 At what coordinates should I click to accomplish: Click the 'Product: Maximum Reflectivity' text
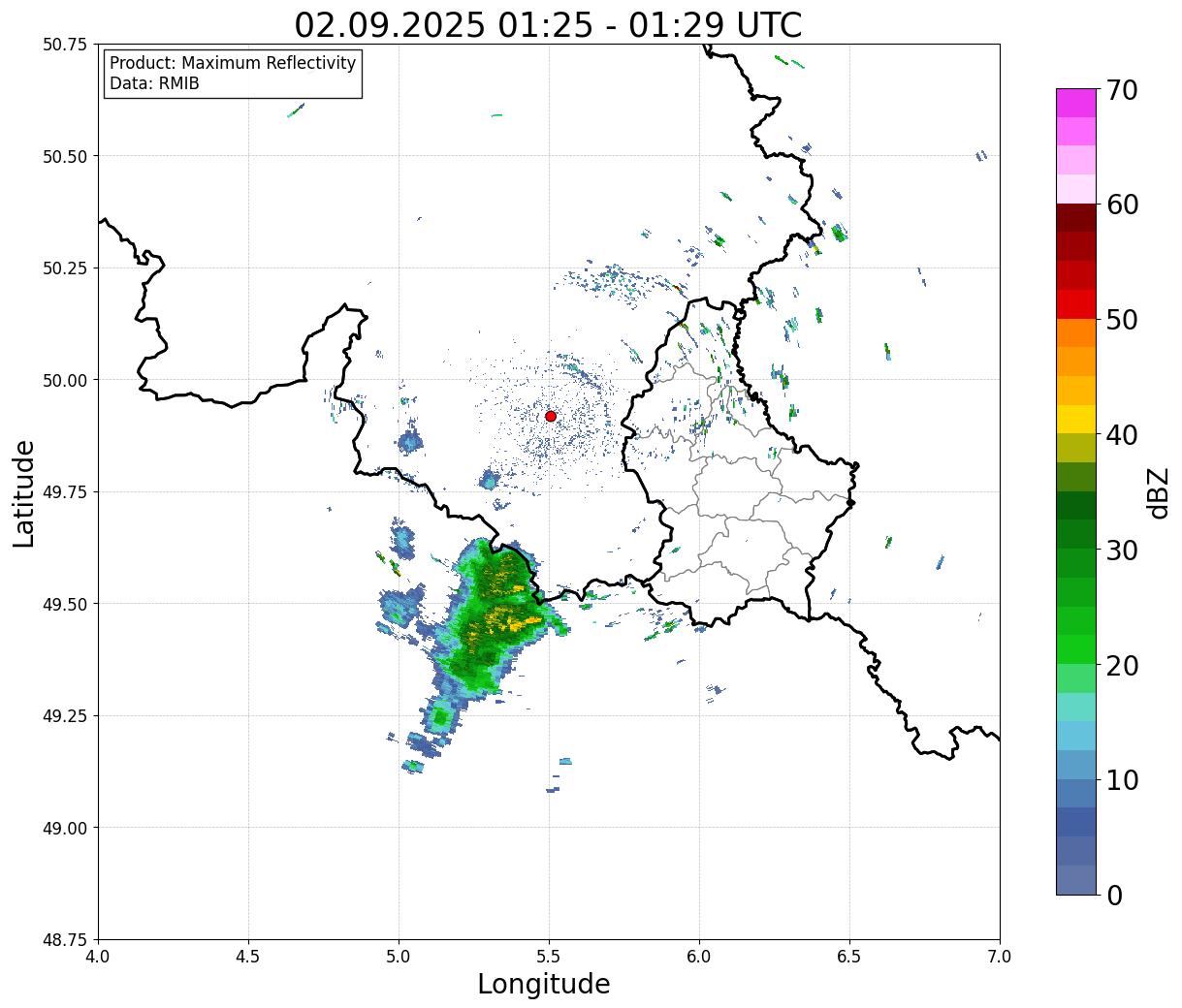[233, 63]
